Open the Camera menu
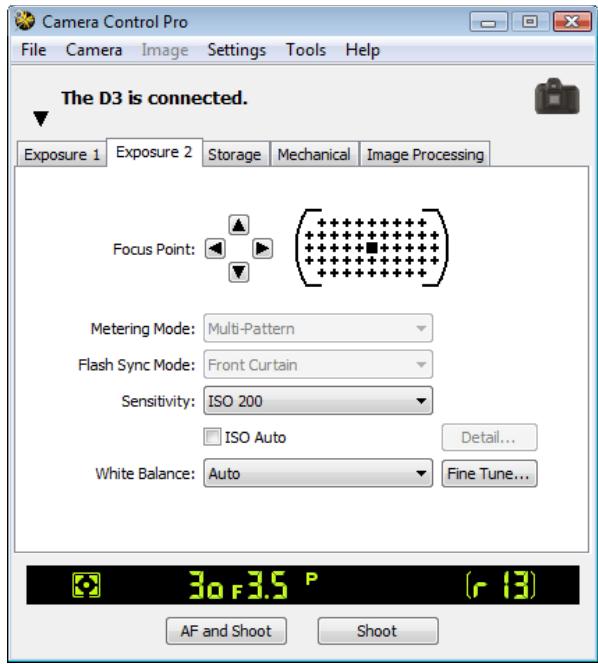This screenshot has width=598, height=664. [94, 50]
